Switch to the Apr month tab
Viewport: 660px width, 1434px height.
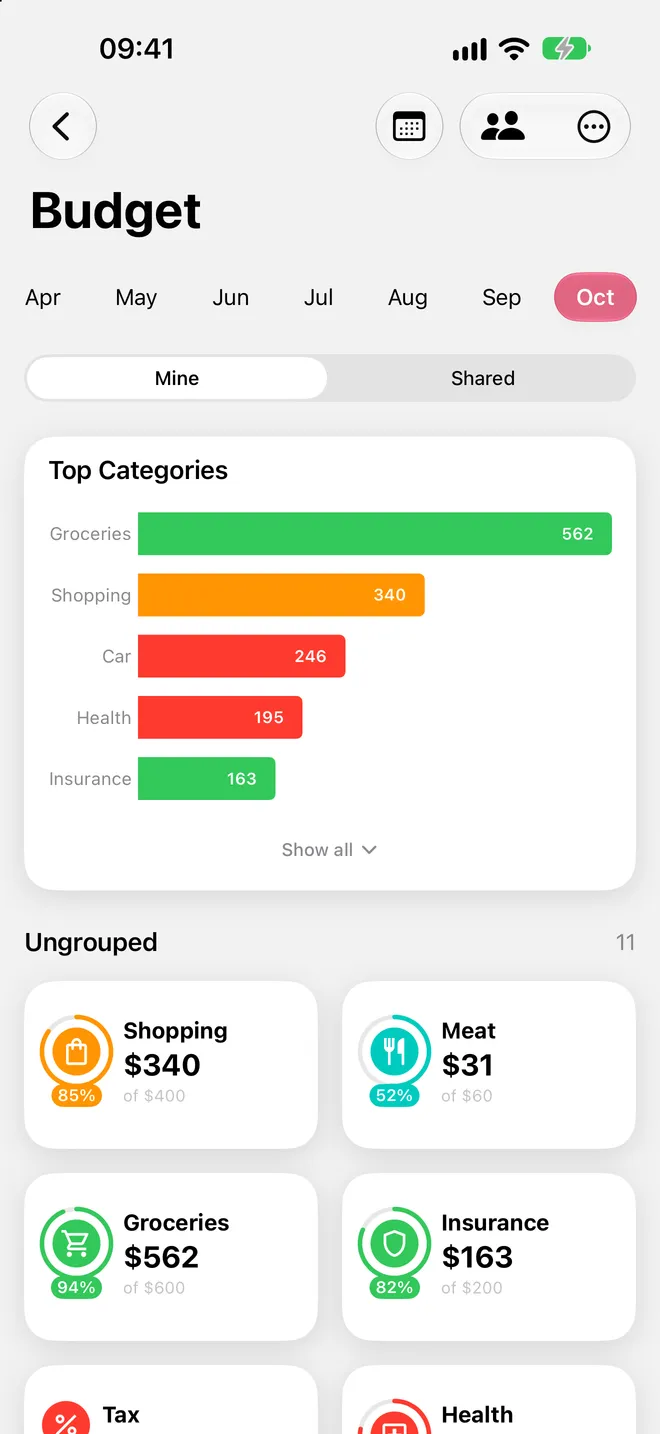pos(43,297)
